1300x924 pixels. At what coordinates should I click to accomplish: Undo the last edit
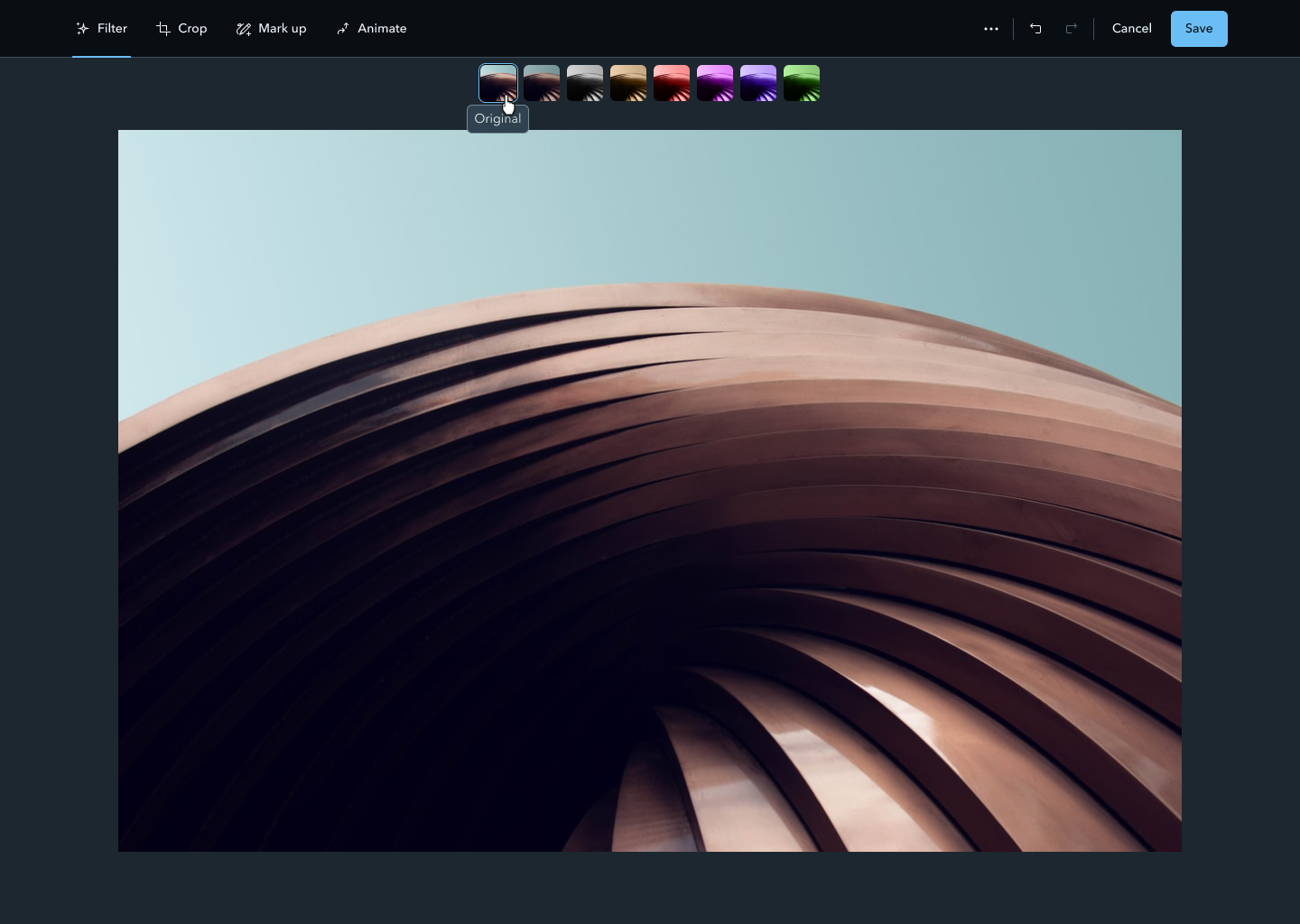1035,28
